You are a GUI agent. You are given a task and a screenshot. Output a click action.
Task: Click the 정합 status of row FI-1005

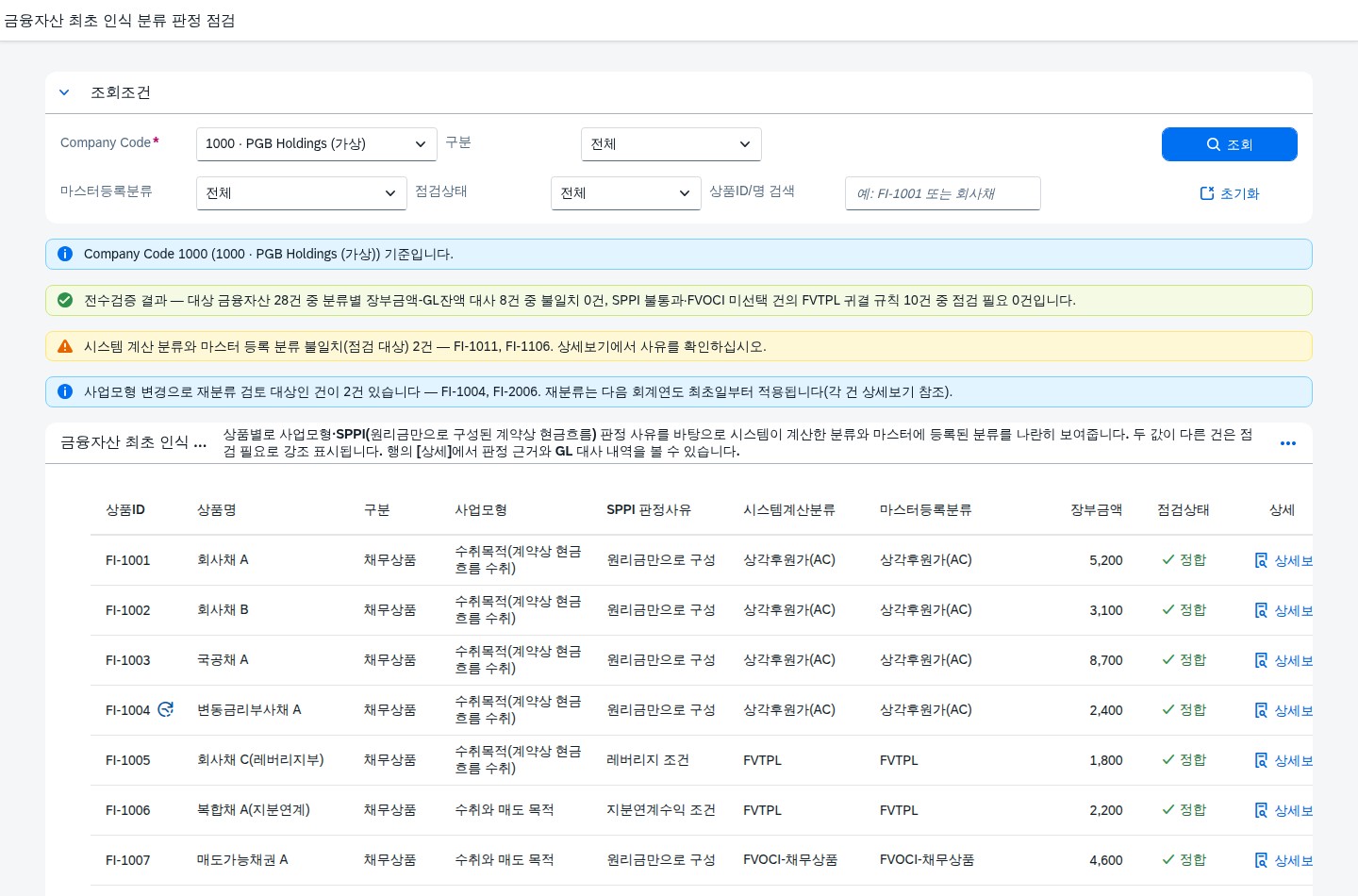tap(1184, 759)
